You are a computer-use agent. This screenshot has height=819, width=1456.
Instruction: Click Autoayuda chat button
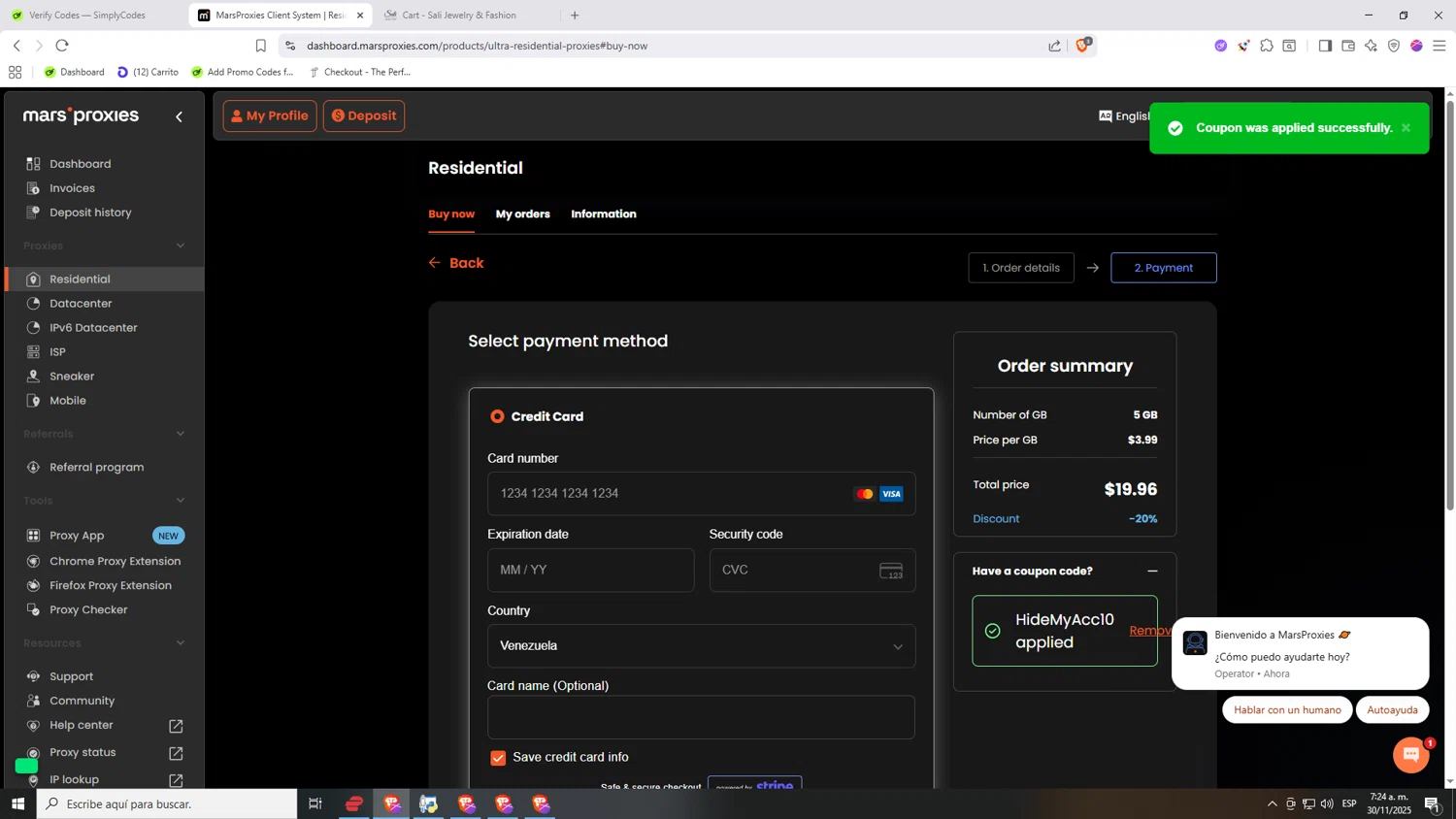point(1392,710)
